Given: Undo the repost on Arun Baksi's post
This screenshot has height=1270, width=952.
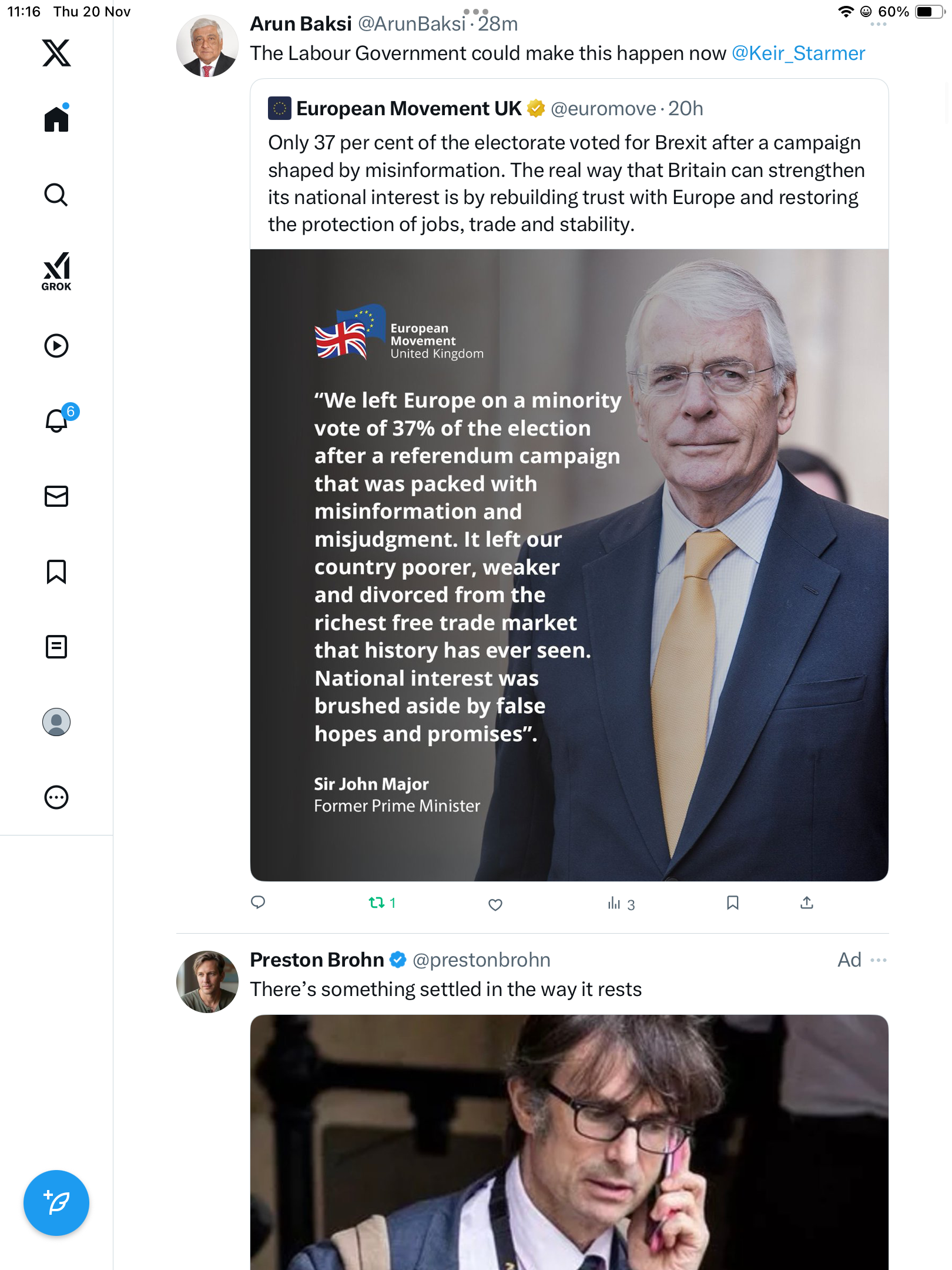Looking at the screenshot, I should coord(377,903).
